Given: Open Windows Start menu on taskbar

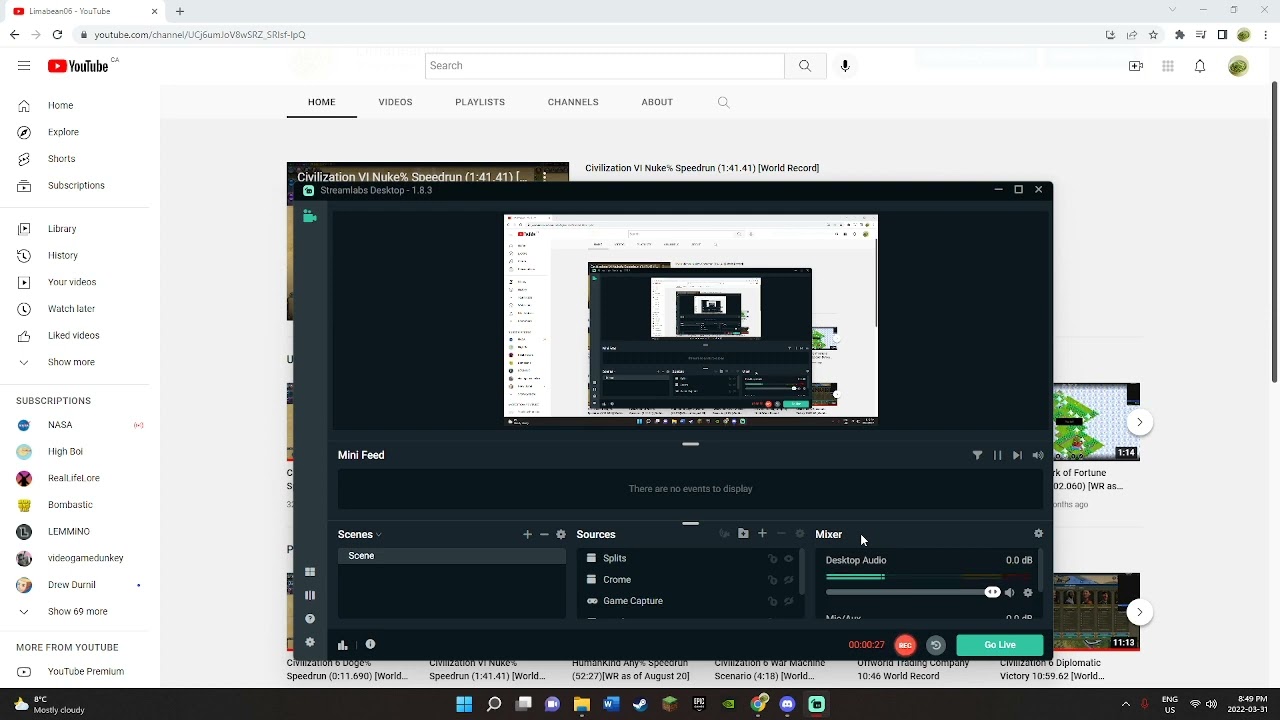Looking at the screenshot, I should tap(464, 705).
